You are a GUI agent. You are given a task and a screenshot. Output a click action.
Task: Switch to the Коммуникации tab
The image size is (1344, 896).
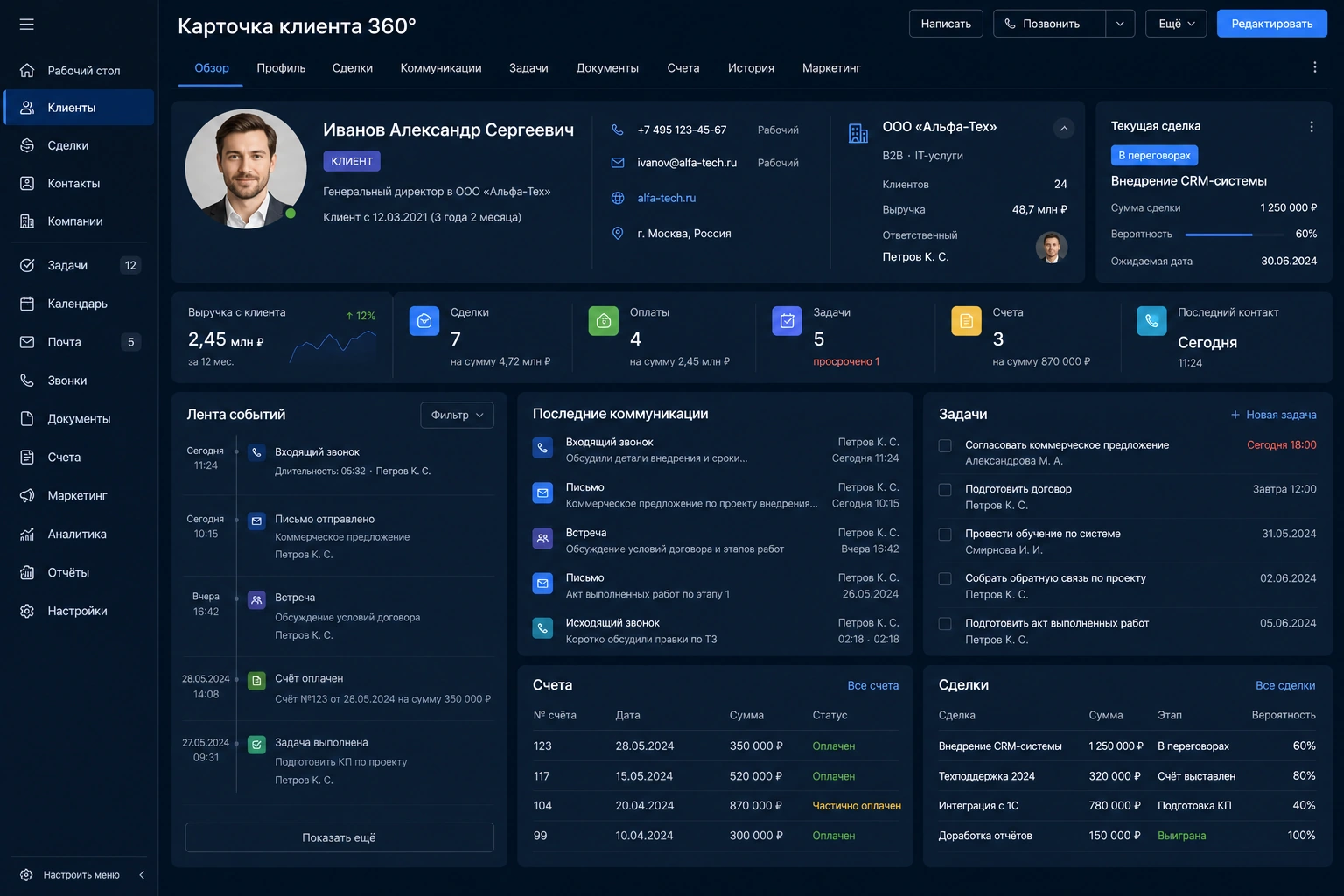pyautogui.click(x=441, y=68)
